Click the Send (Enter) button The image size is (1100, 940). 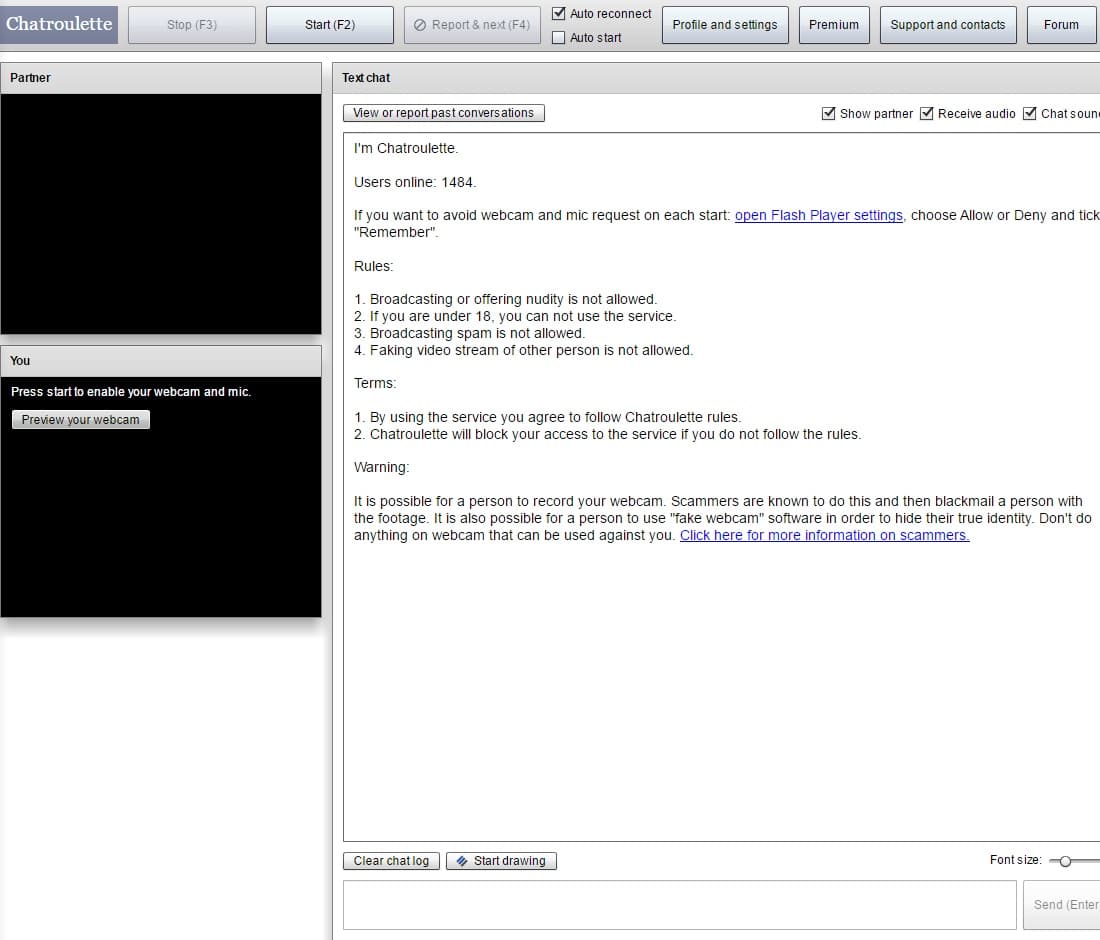[1062, 905]
